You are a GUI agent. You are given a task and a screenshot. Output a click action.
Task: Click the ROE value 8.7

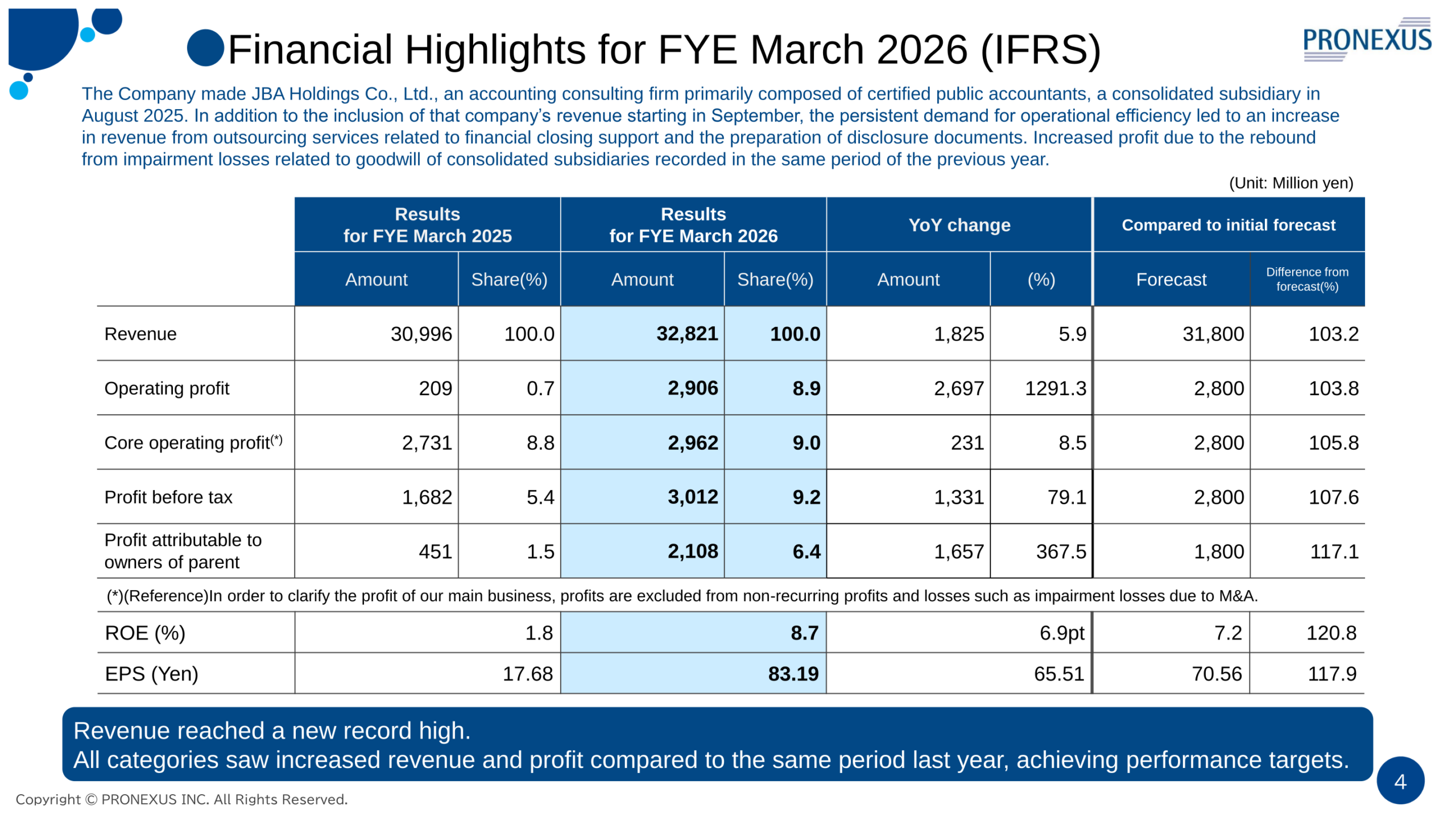click(x=804, y=633)
